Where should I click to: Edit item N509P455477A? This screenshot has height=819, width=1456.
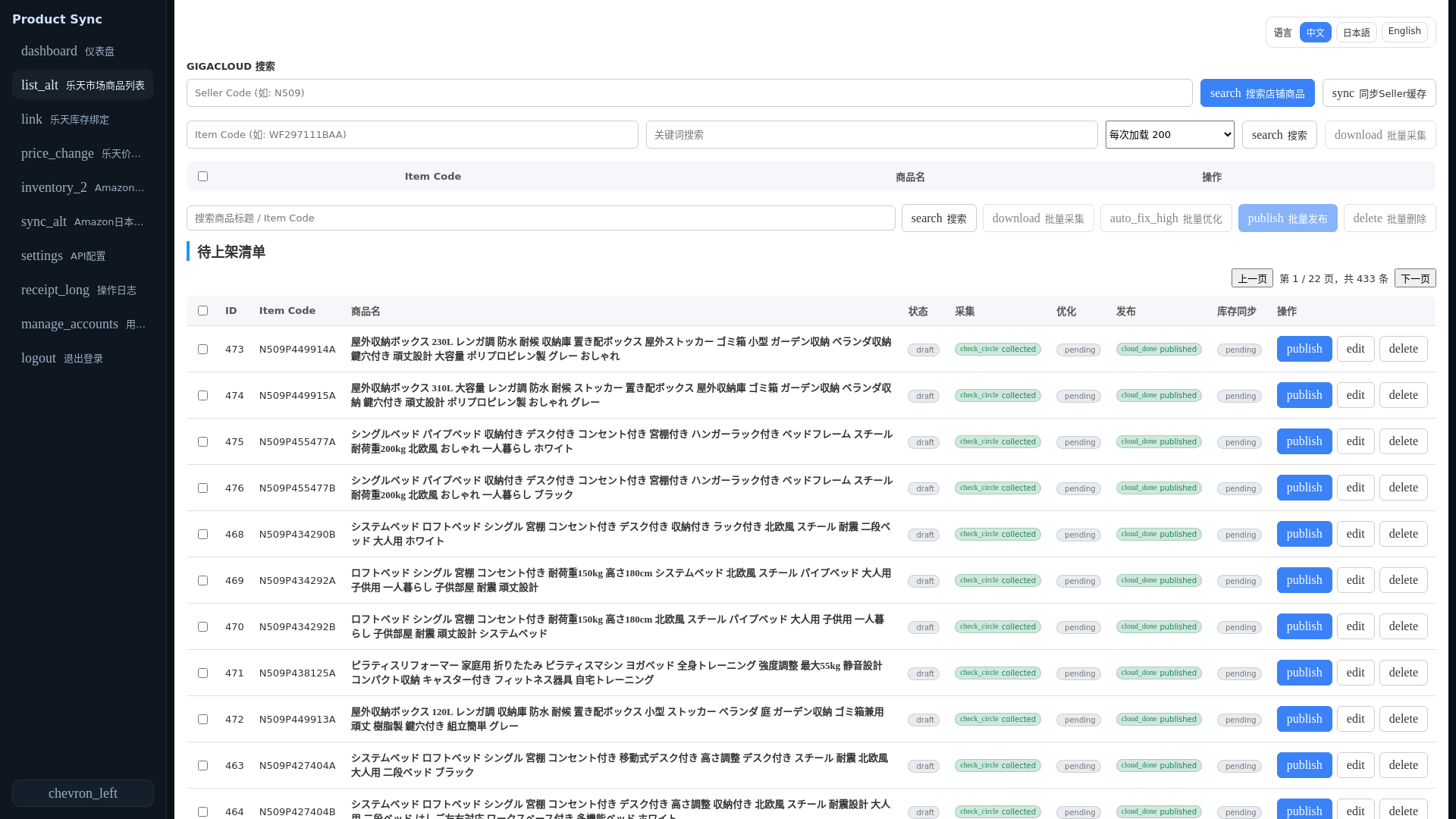tap(1356, 441)
